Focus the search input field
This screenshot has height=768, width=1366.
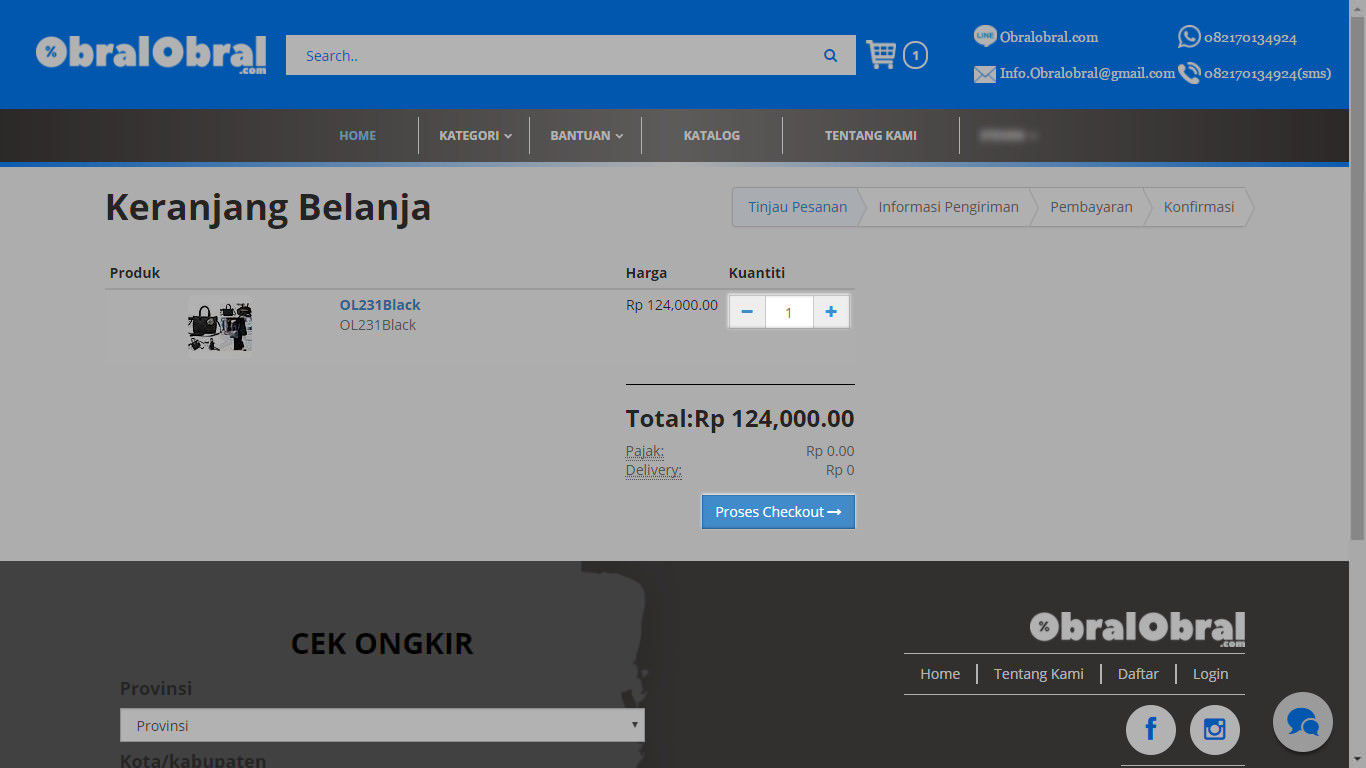(x=550, y=56)
